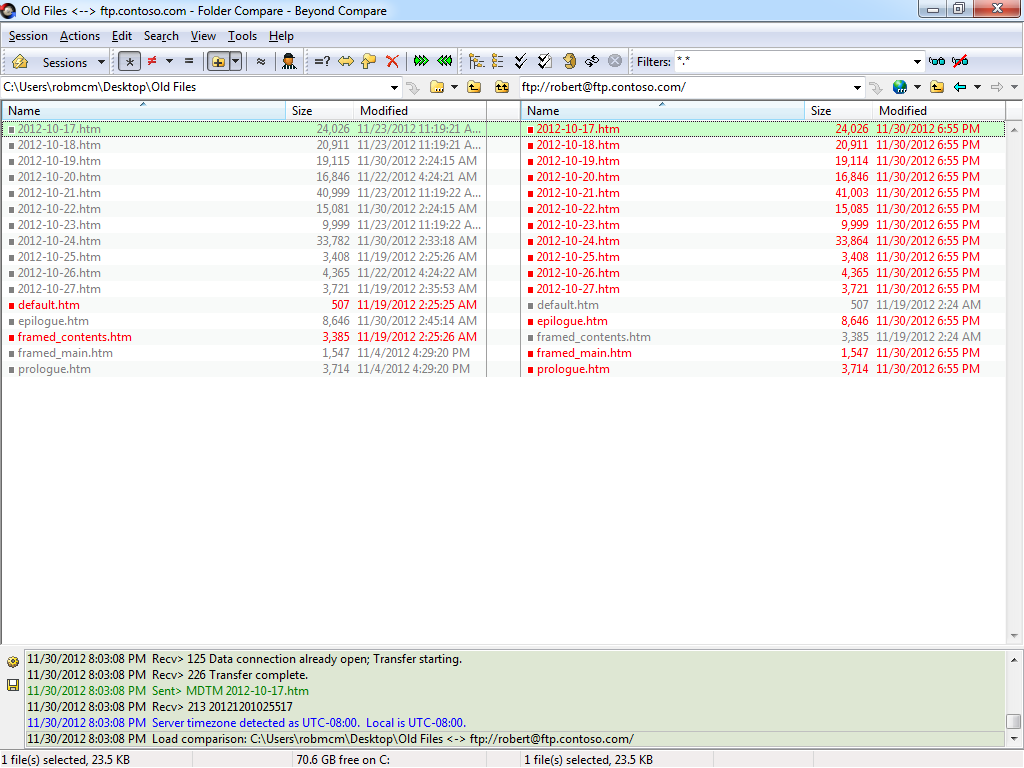Click the crossed-out glasses filter icon
Viewport: 1024px width, 768px height.
(x=960, y=62)
